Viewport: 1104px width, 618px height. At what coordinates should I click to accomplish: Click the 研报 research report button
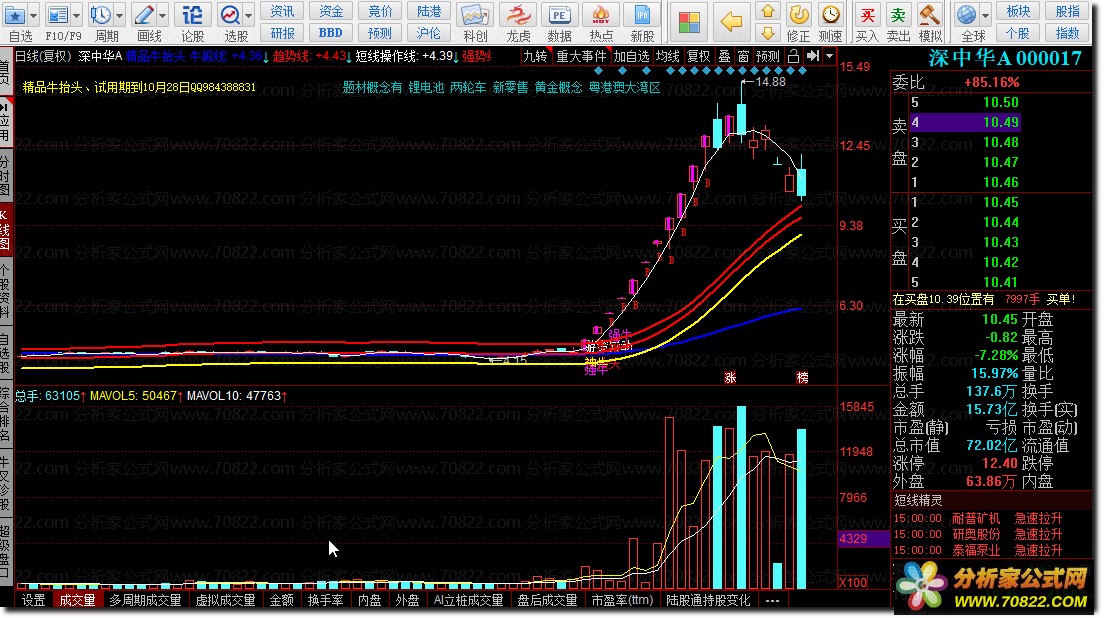click(282, 32)
